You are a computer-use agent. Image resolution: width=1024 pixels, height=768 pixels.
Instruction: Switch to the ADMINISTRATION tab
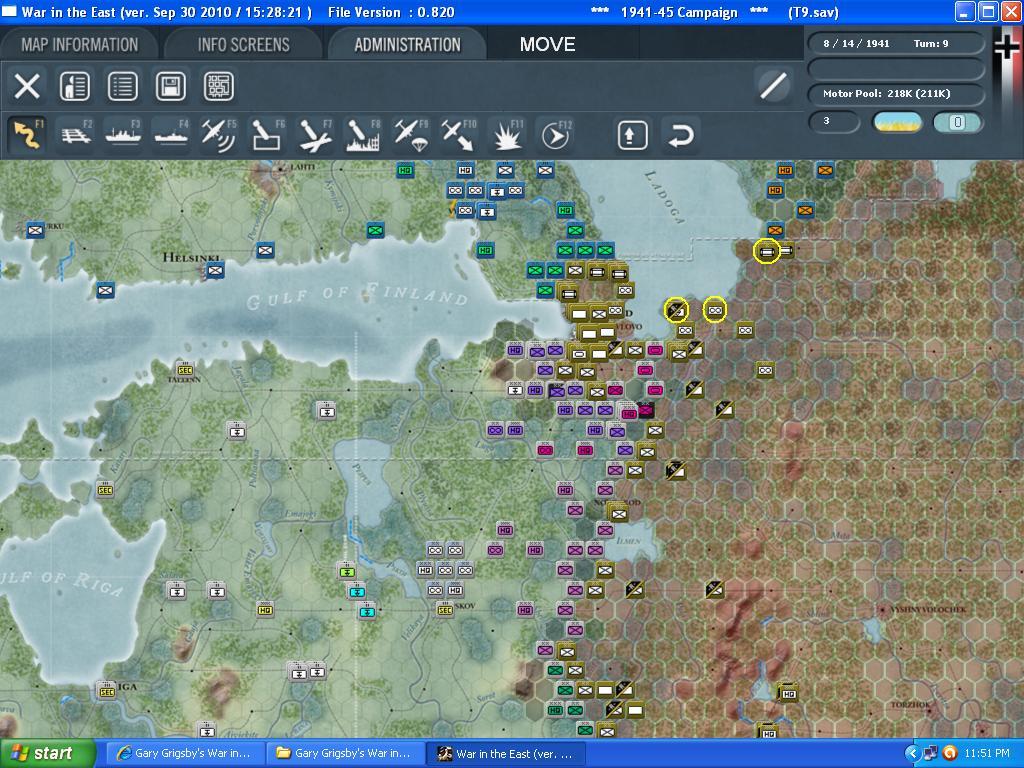click(408, 44)
